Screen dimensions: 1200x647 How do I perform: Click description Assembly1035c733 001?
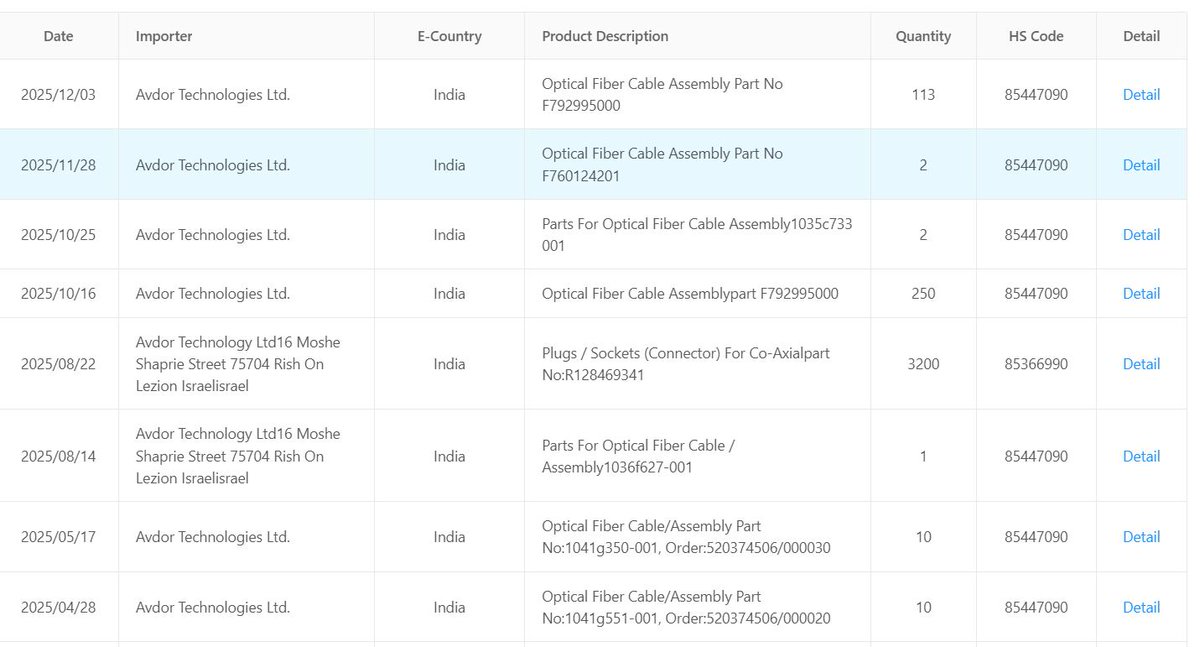(697, 235)
